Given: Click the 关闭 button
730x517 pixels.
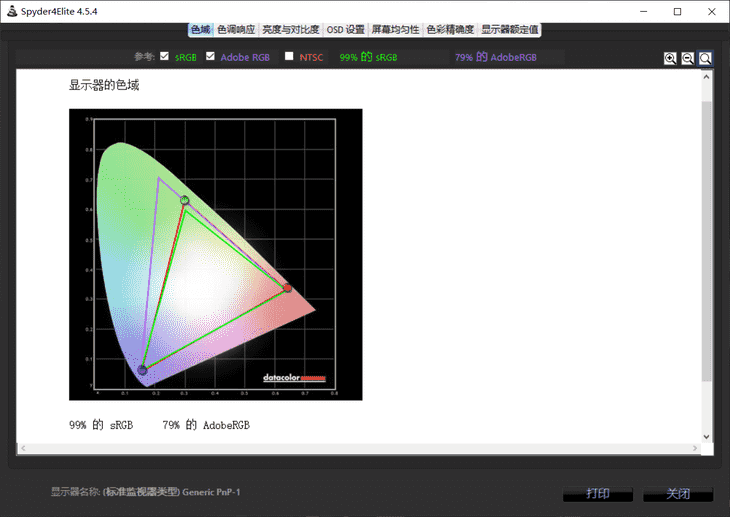Looking at the screenshot, I should tap(678, 494).
